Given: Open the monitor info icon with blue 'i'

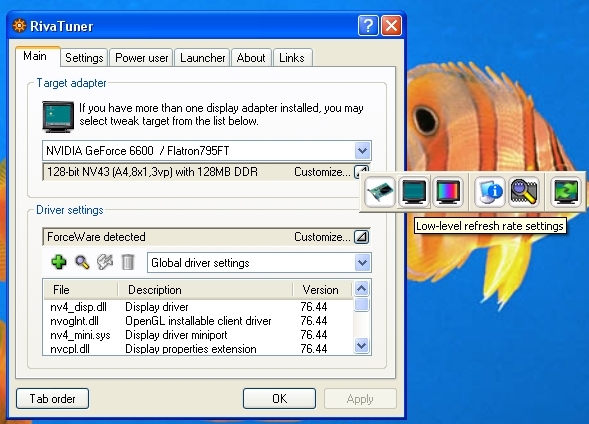Looking at the screenshot, I should coord(489,192).
